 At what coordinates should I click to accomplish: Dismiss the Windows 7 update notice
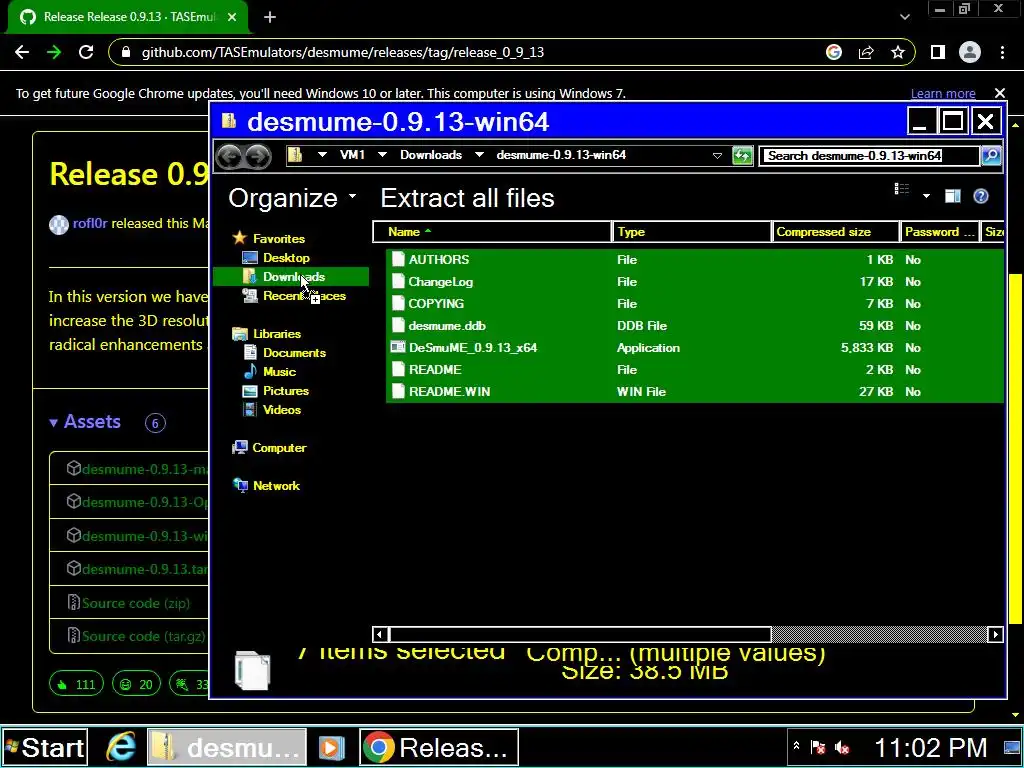999,93
